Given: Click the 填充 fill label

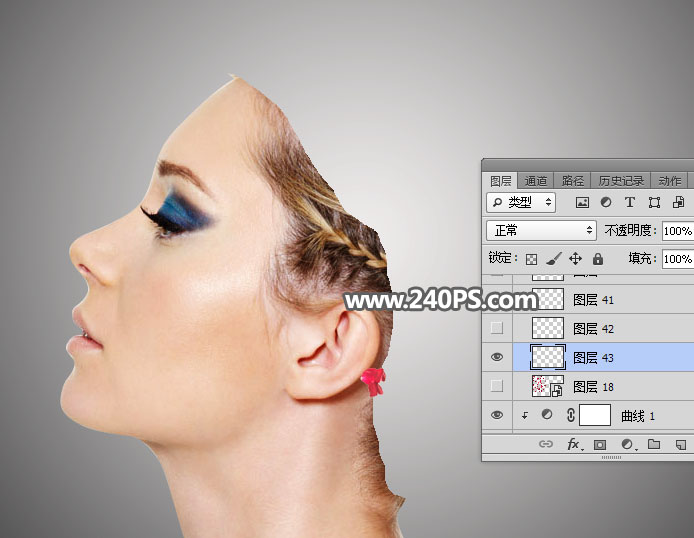Looking at the screenshot, I should coord(642,258).
